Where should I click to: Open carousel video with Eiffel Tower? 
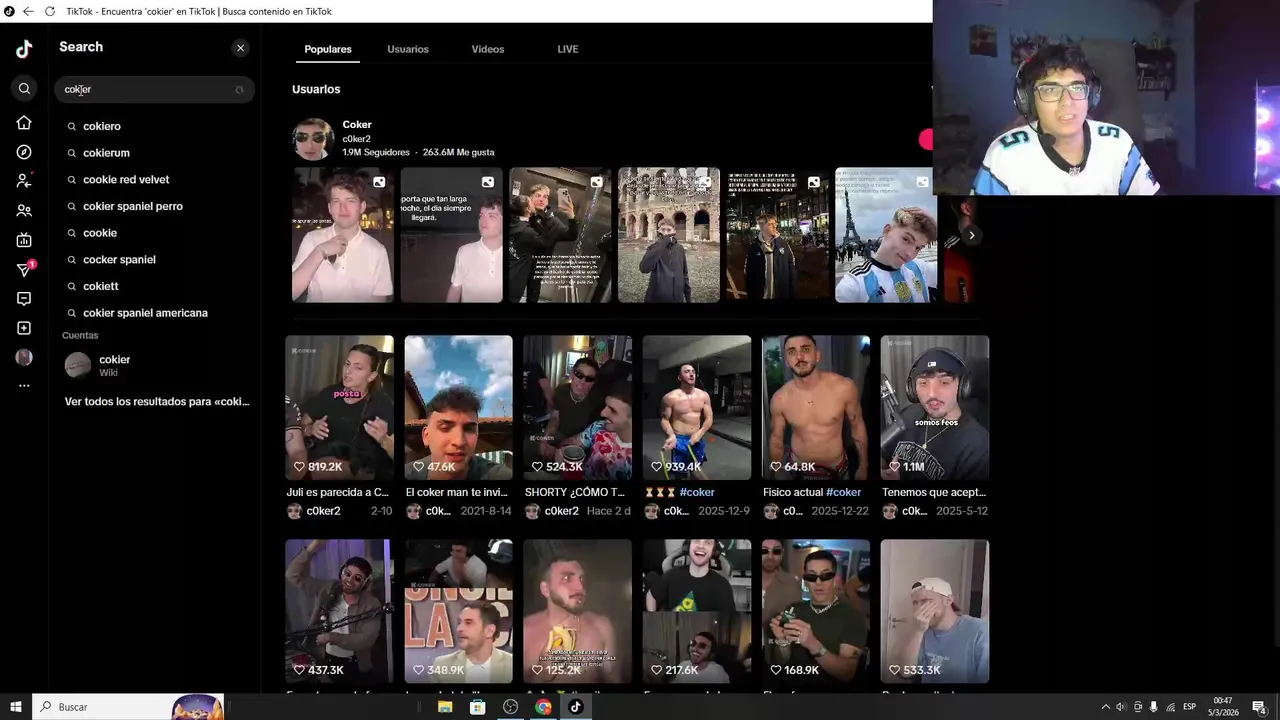click(x=886, y=235)
